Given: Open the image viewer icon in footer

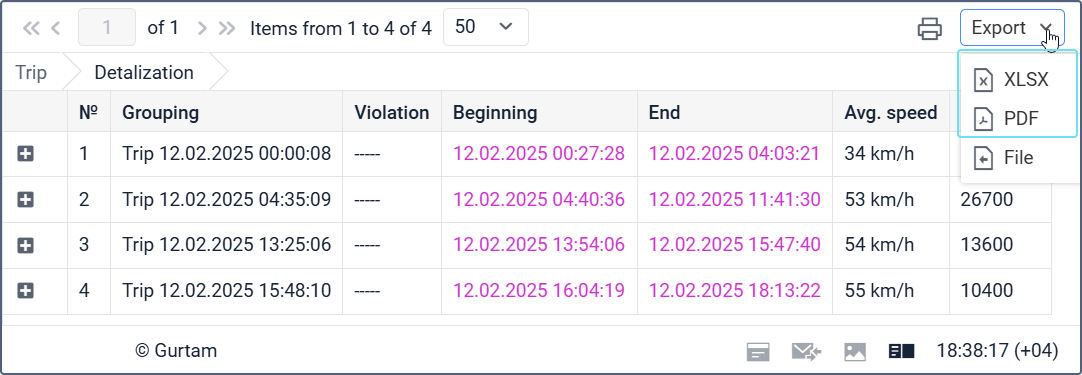Looking at the screenshot, I should click(x=855, y=352).
